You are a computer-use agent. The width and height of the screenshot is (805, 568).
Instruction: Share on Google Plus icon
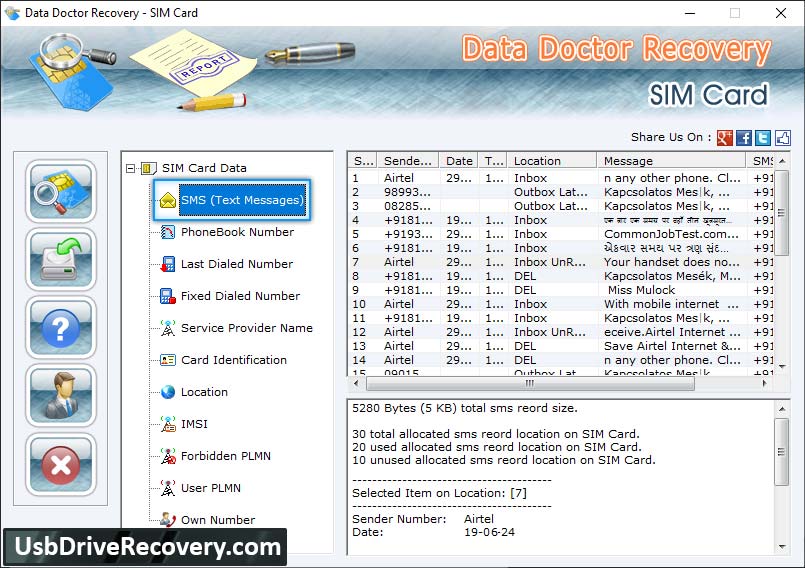pyautogui.click(x=724, y=138)
